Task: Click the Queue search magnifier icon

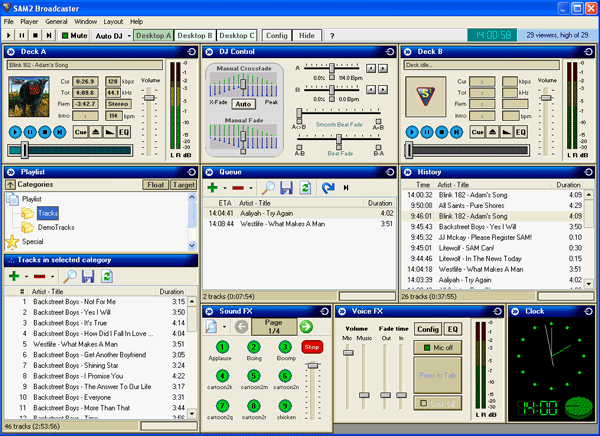Action: 268,188
